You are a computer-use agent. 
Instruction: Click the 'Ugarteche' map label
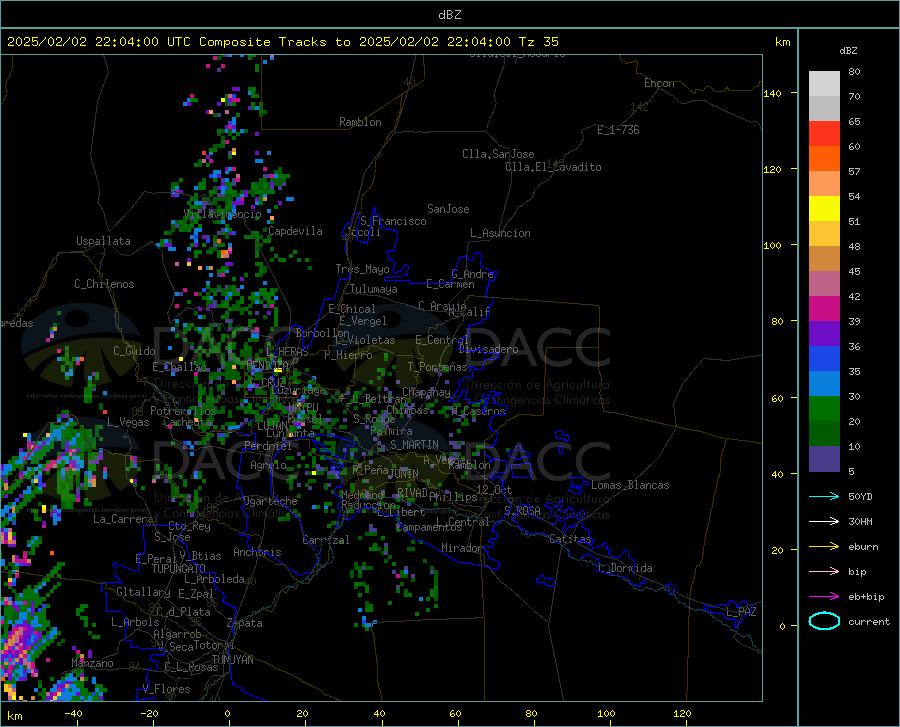pos(270,501)
